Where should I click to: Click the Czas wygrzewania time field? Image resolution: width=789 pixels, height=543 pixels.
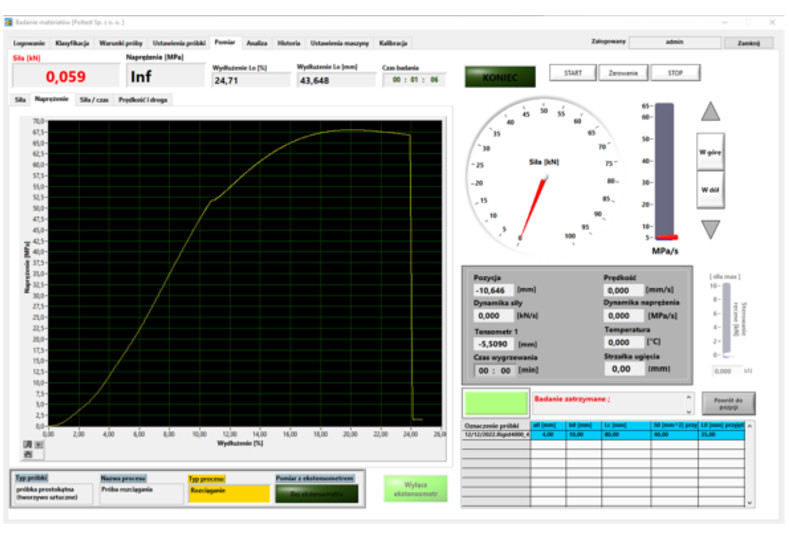[494, 371]
